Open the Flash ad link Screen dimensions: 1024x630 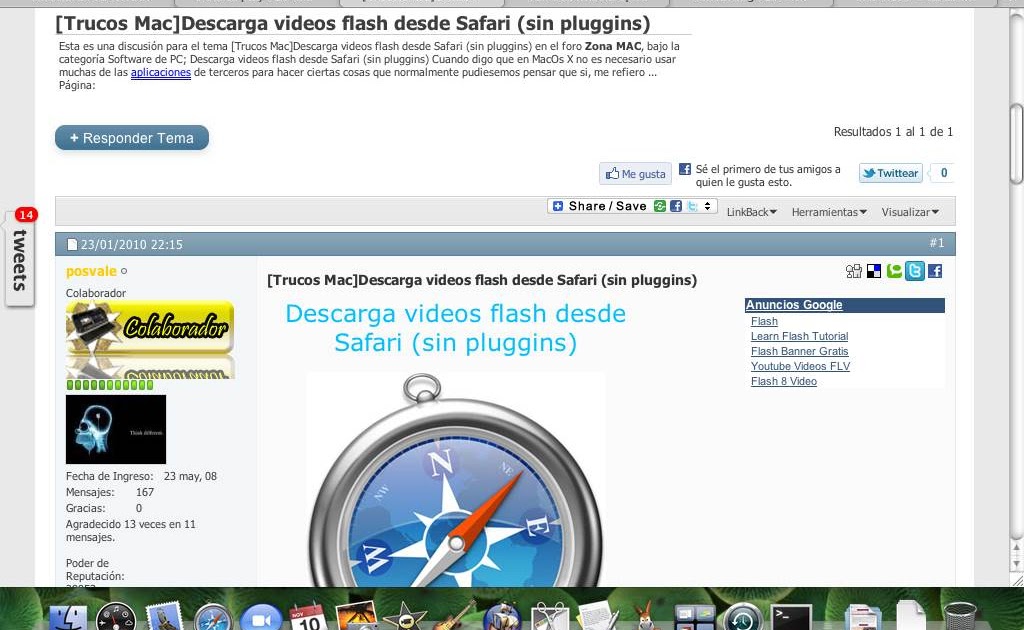tap(764, 321)
